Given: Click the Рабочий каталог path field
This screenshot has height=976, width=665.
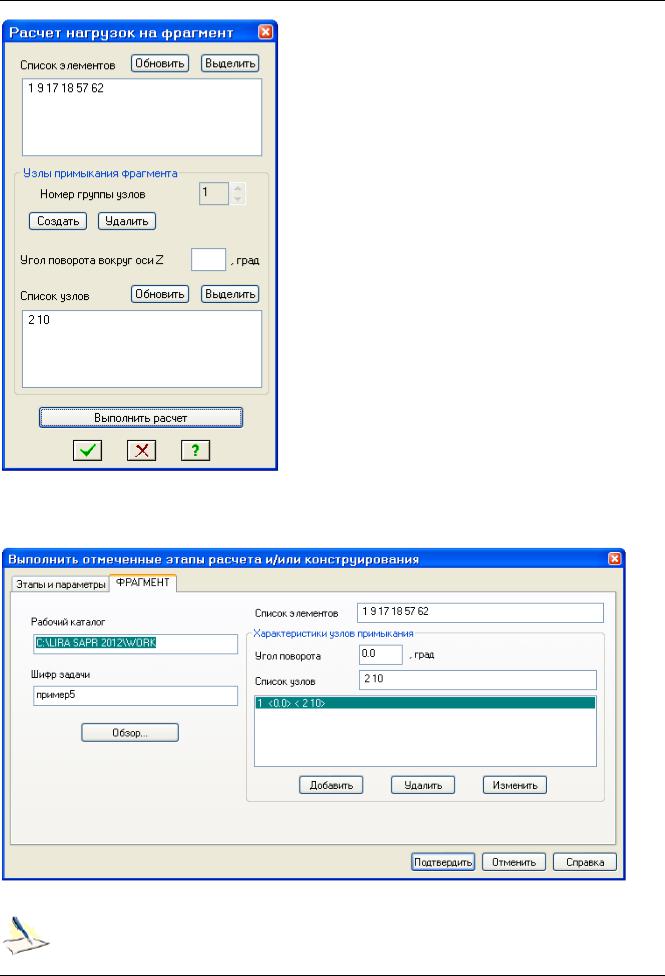Looking at the screenshot, I should (x=136, y=644).
